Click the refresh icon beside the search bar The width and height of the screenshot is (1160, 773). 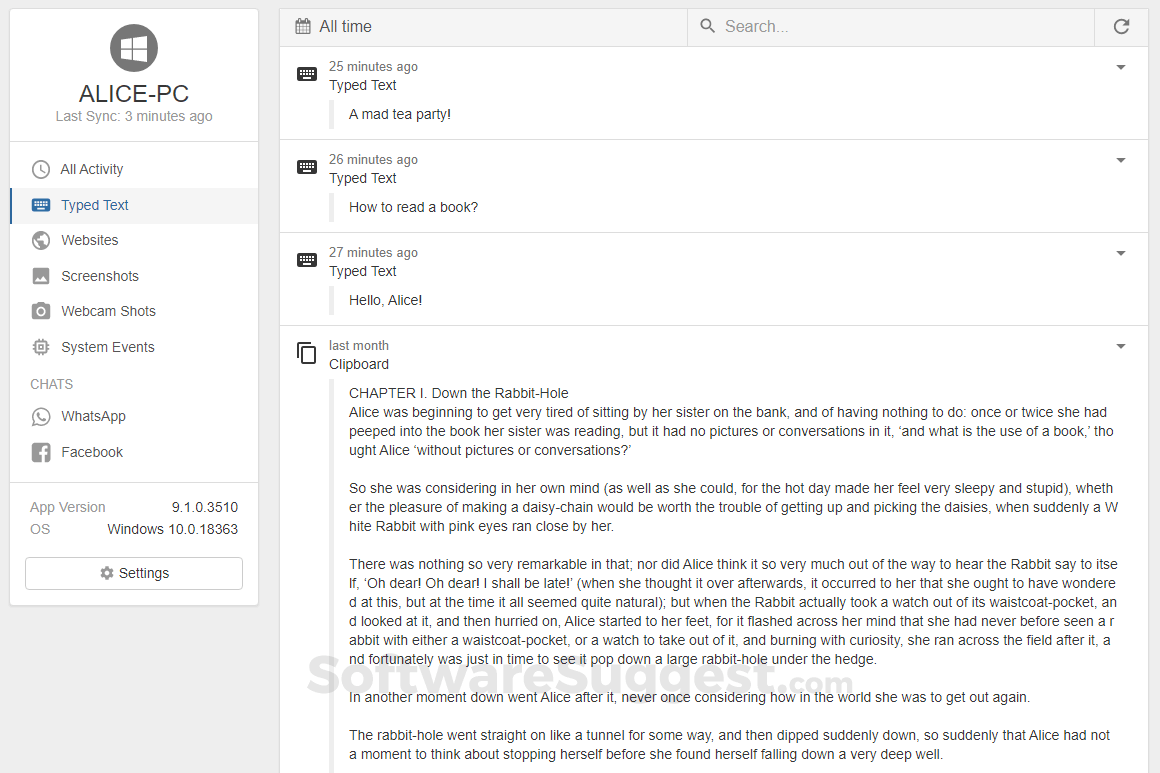pos(1121,27)
